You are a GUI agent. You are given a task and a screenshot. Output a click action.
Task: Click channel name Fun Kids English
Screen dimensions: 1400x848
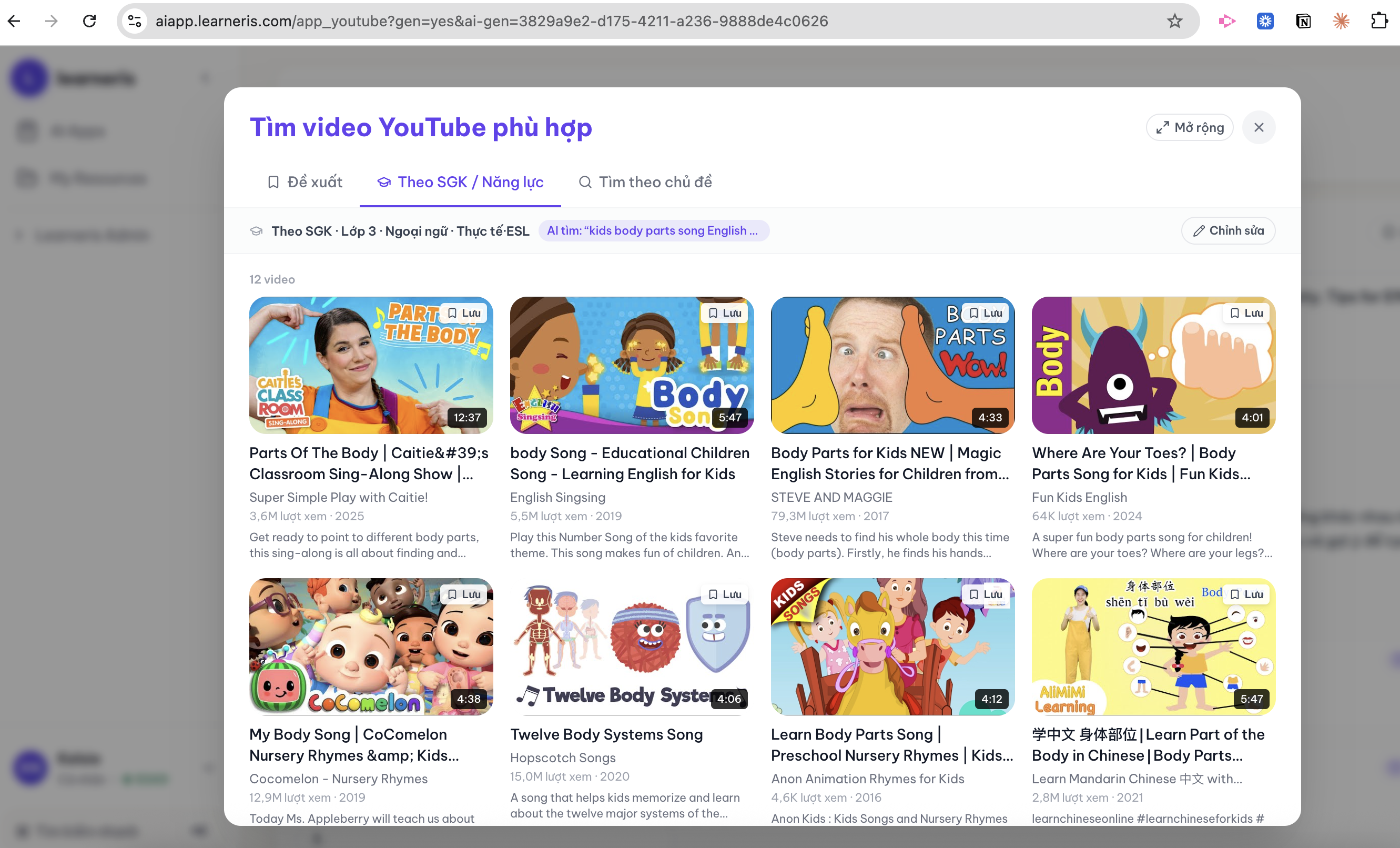(x=1080, y=497)
